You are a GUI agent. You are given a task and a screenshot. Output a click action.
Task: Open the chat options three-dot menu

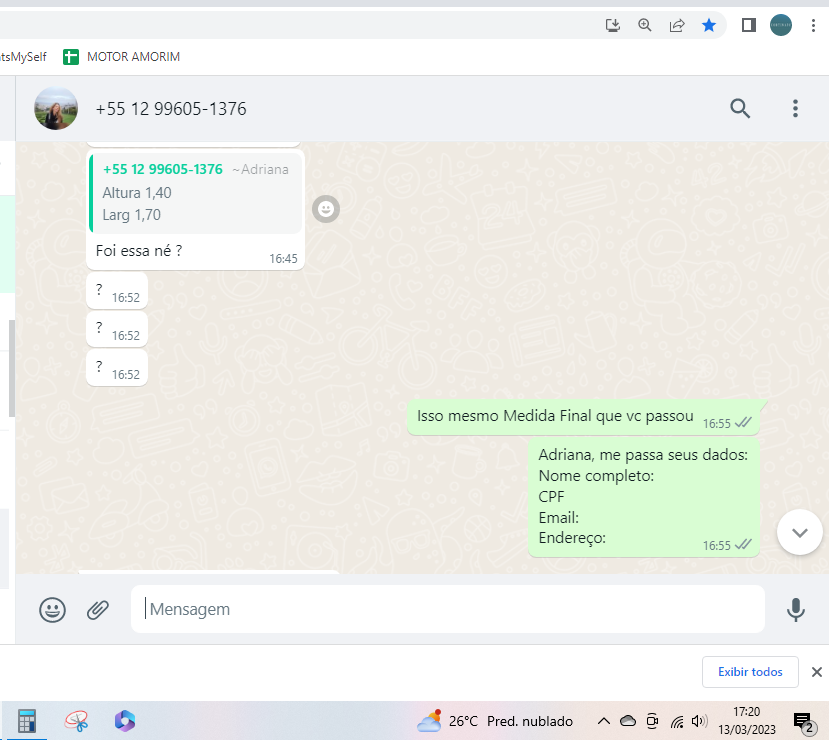795,108
